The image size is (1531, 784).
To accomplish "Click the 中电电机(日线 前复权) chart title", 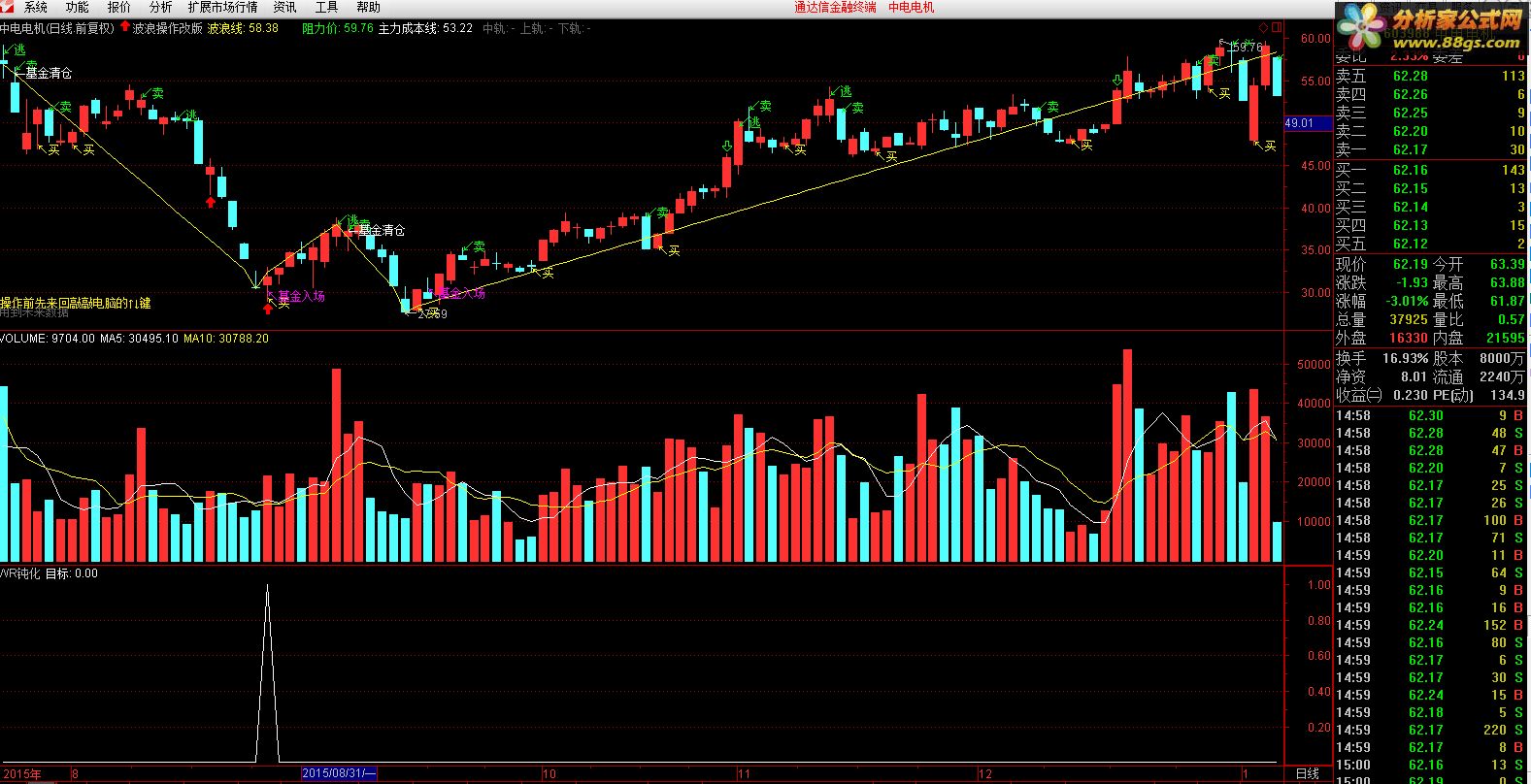I will tap(57, 28).
